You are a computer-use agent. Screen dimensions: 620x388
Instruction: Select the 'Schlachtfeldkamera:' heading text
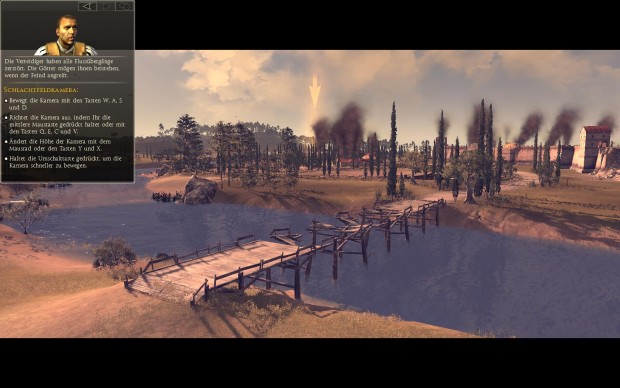click(41, 90)
